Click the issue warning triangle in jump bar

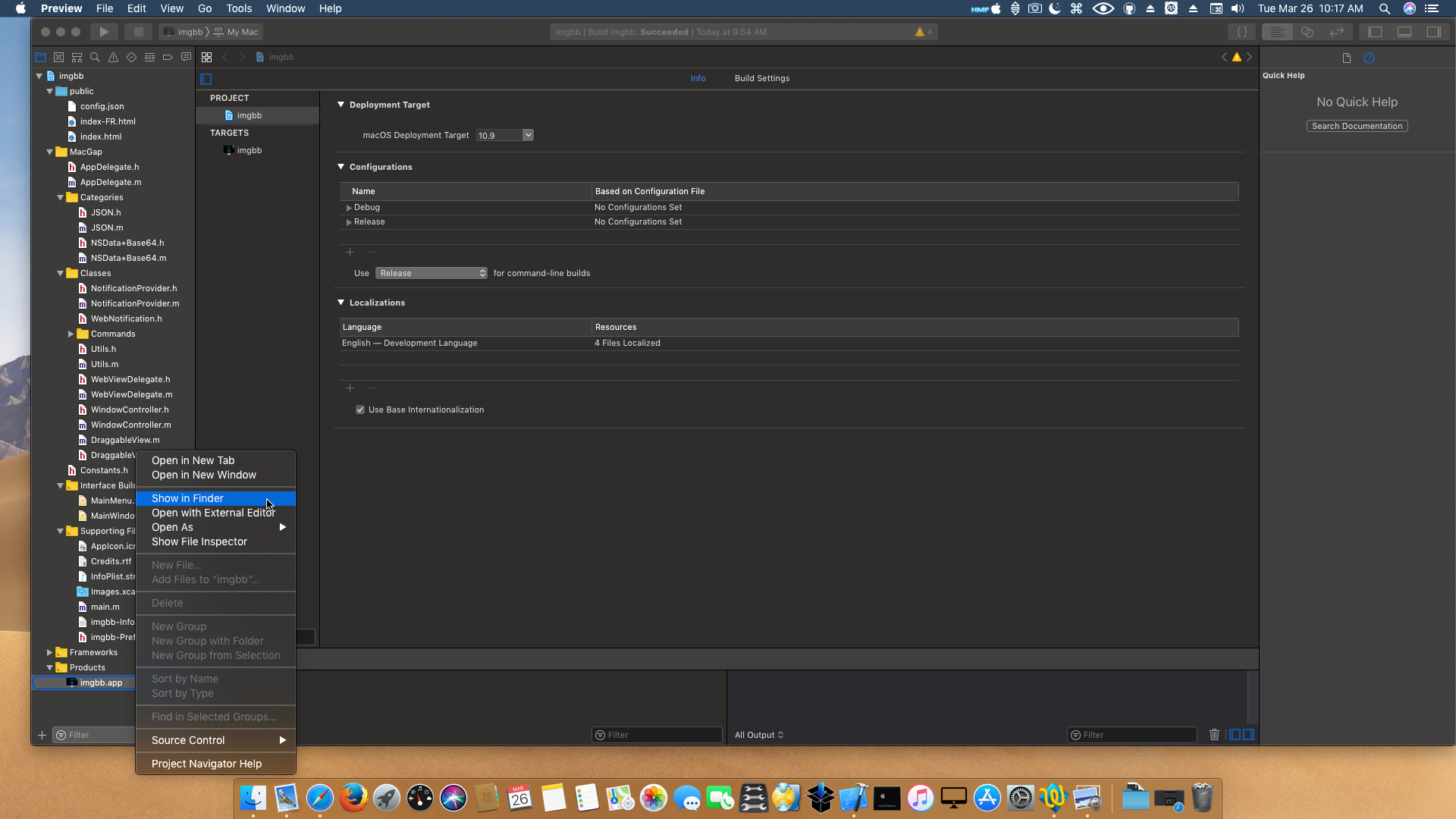coord(1237,57)
